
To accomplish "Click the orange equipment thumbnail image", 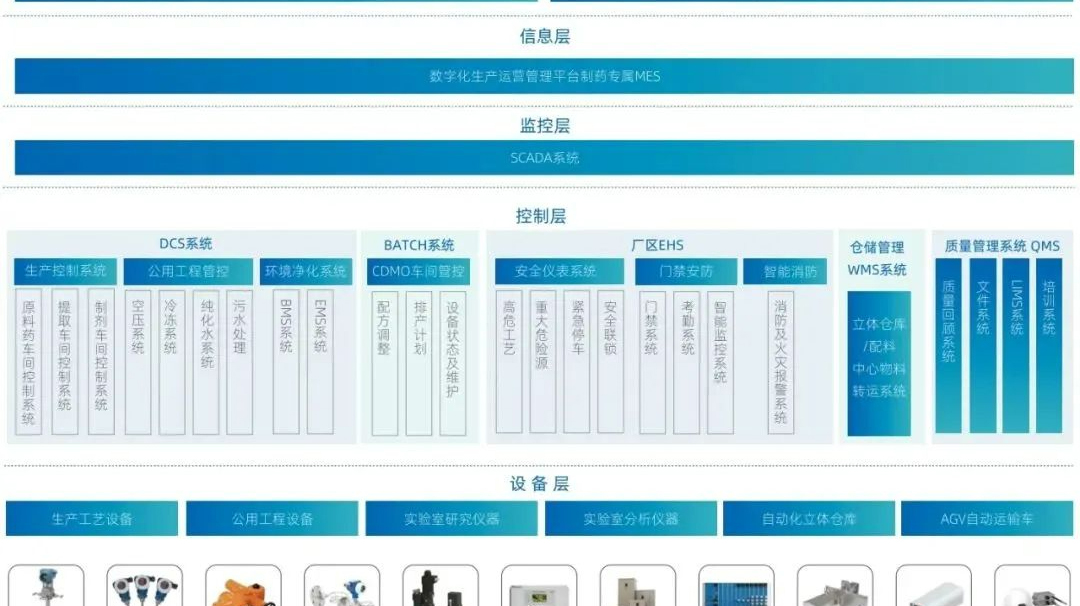I will pyautogui.click(x=243, y=587).
